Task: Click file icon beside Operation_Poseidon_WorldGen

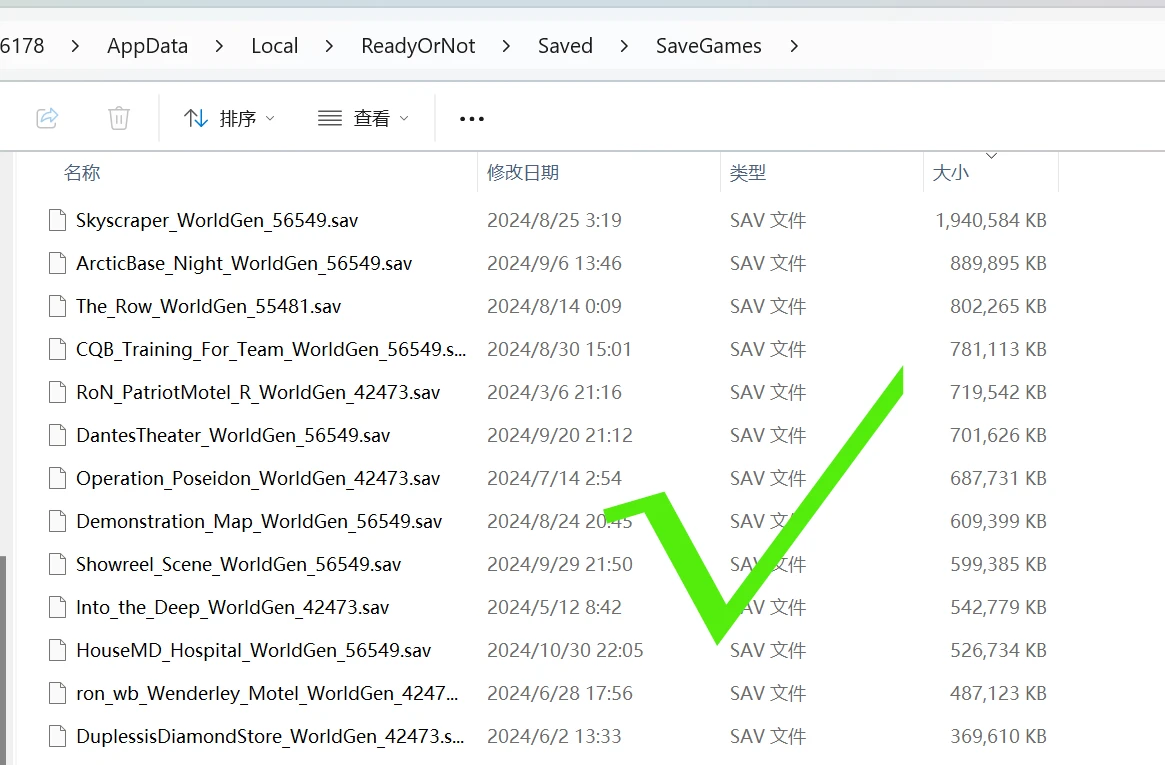Action: [57, 478]
